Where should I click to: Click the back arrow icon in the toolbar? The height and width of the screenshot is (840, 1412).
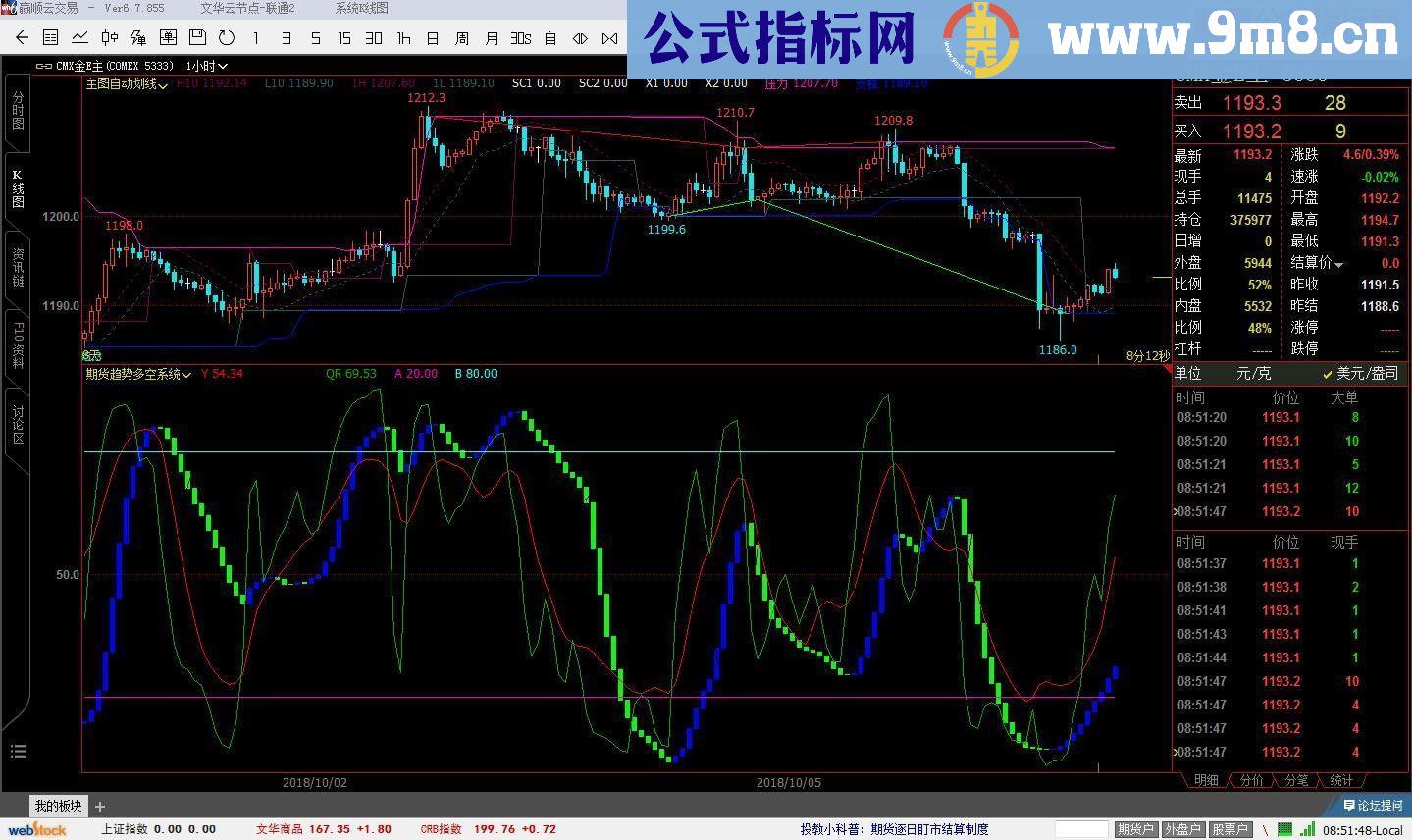click(x=21, y=38)
